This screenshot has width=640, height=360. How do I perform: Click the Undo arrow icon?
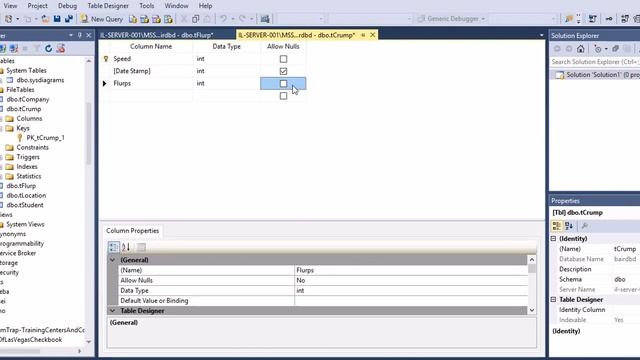tap(223, 19)
